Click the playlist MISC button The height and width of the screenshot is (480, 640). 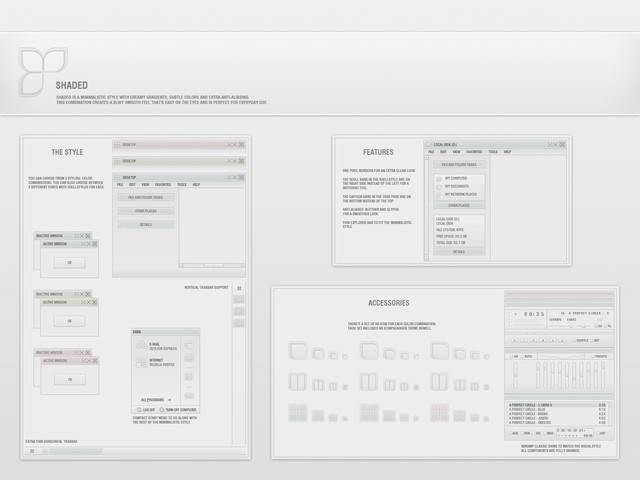(x=549, y=433)
